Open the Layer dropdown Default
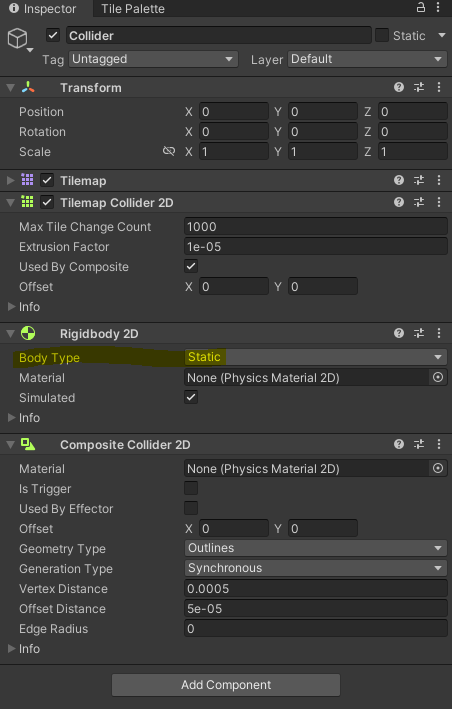The height and width of the screenshot is (709, 452). 367,59
